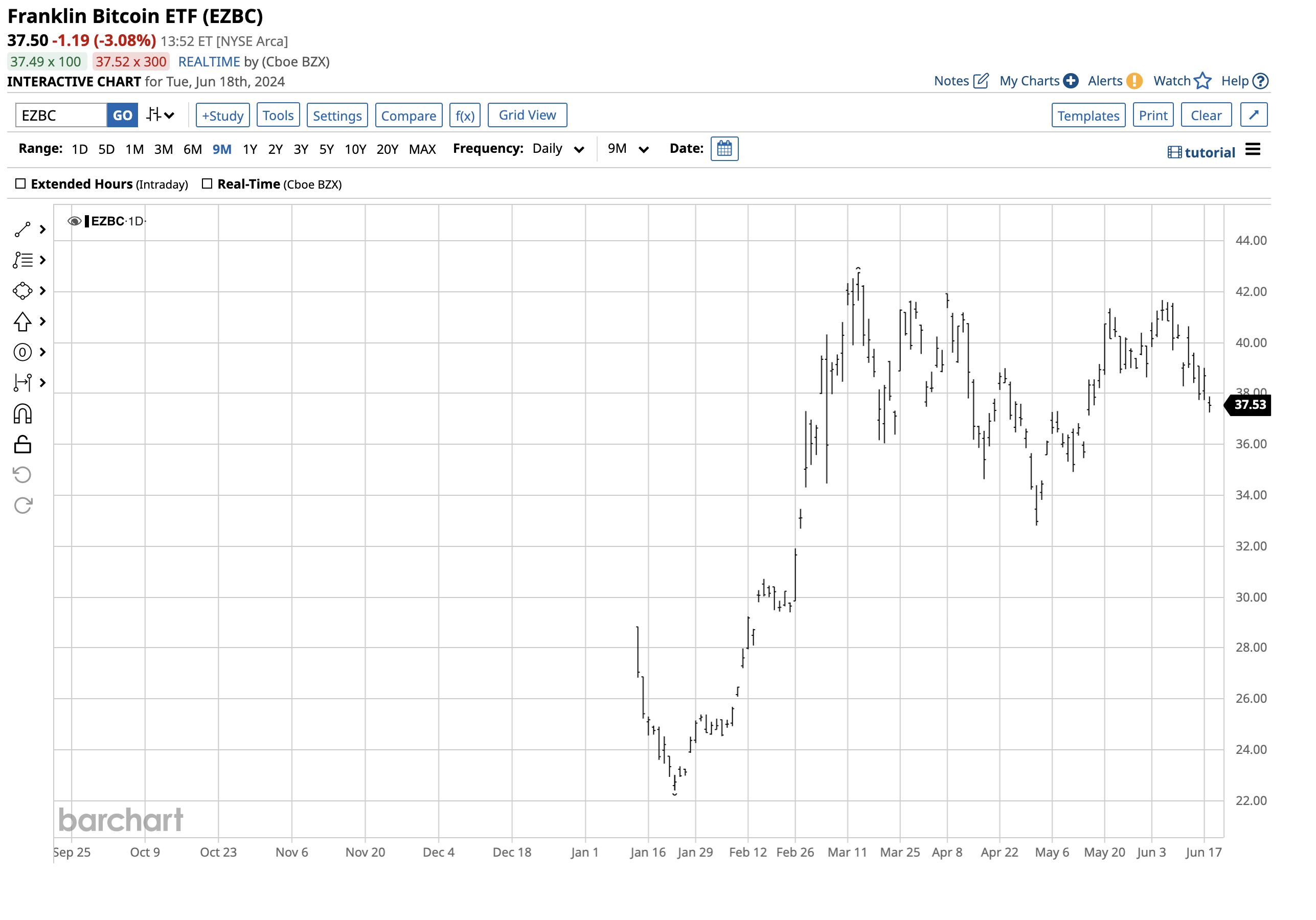The width and height of the screenshot is (1316, 920).
Task: Switch the range to 1Y
Action: (250, 148)
